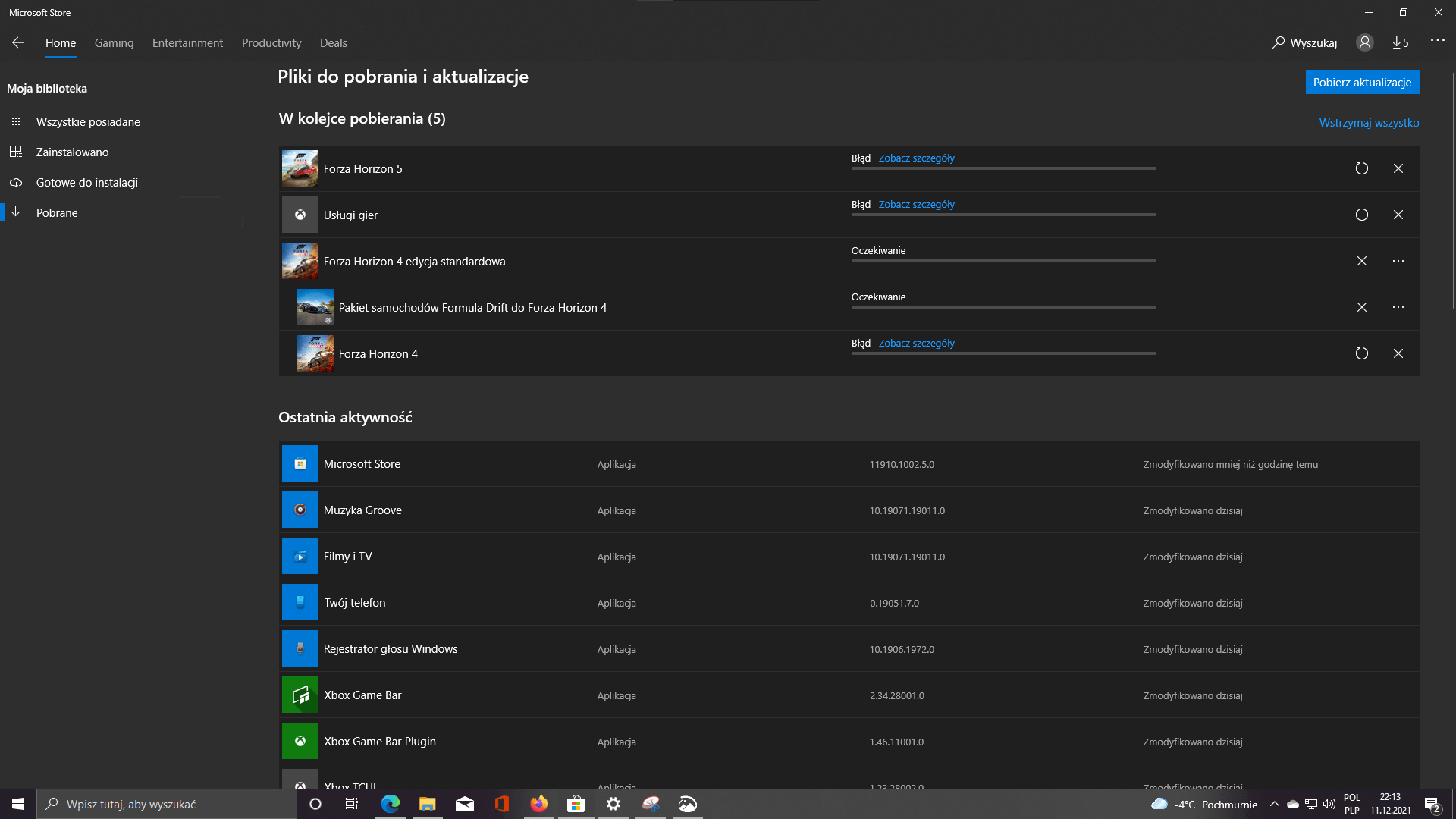1456x819 pixels.
Task: Open Firefox from the taskbar
Action: 538,804
